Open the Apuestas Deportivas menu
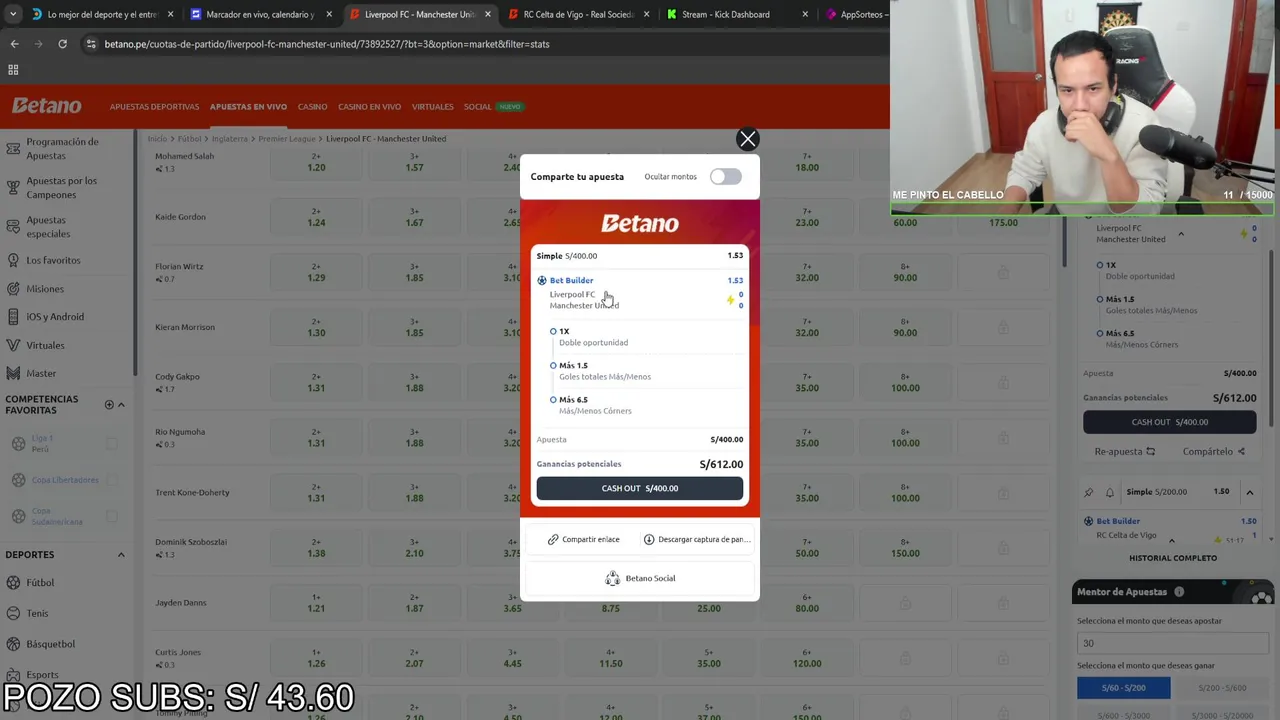 (x=154, y=106)
